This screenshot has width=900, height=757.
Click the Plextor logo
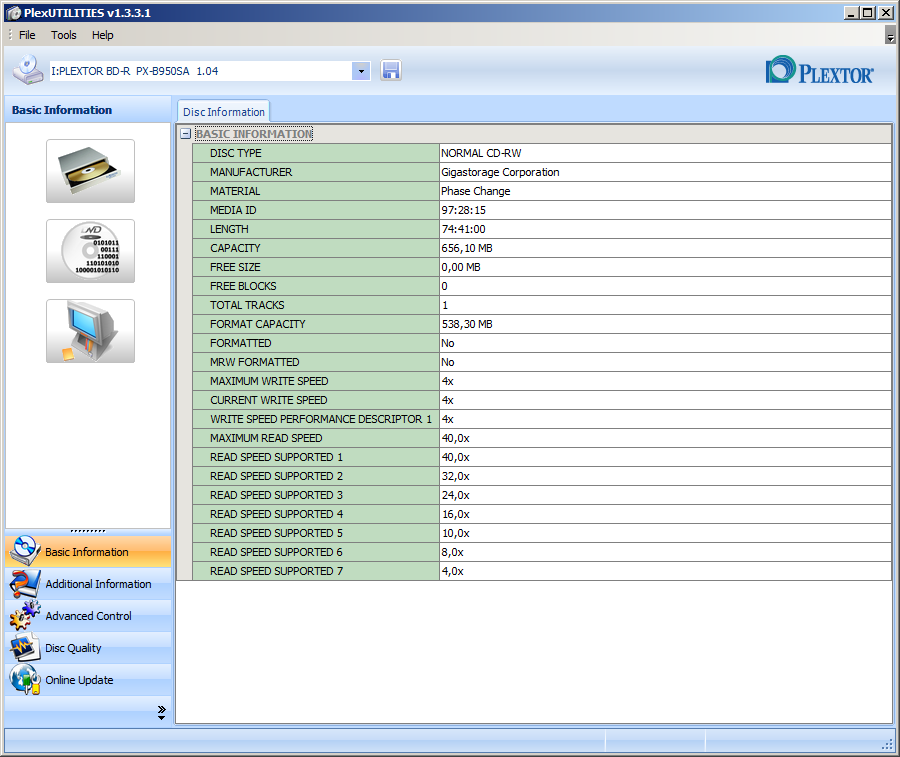pyautogui.click(x=819, y=71)
